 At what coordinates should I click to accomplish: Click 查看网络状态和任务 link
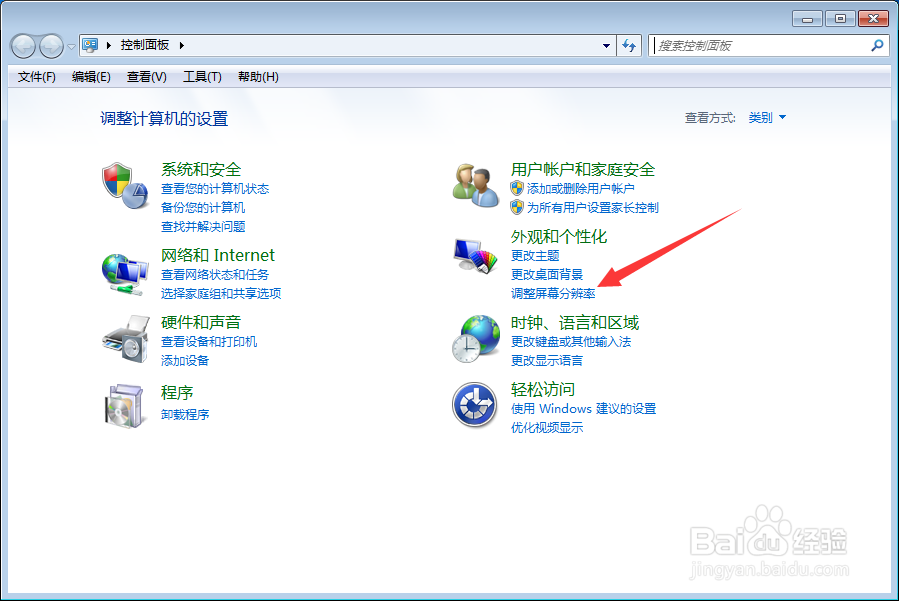(215, 275)
